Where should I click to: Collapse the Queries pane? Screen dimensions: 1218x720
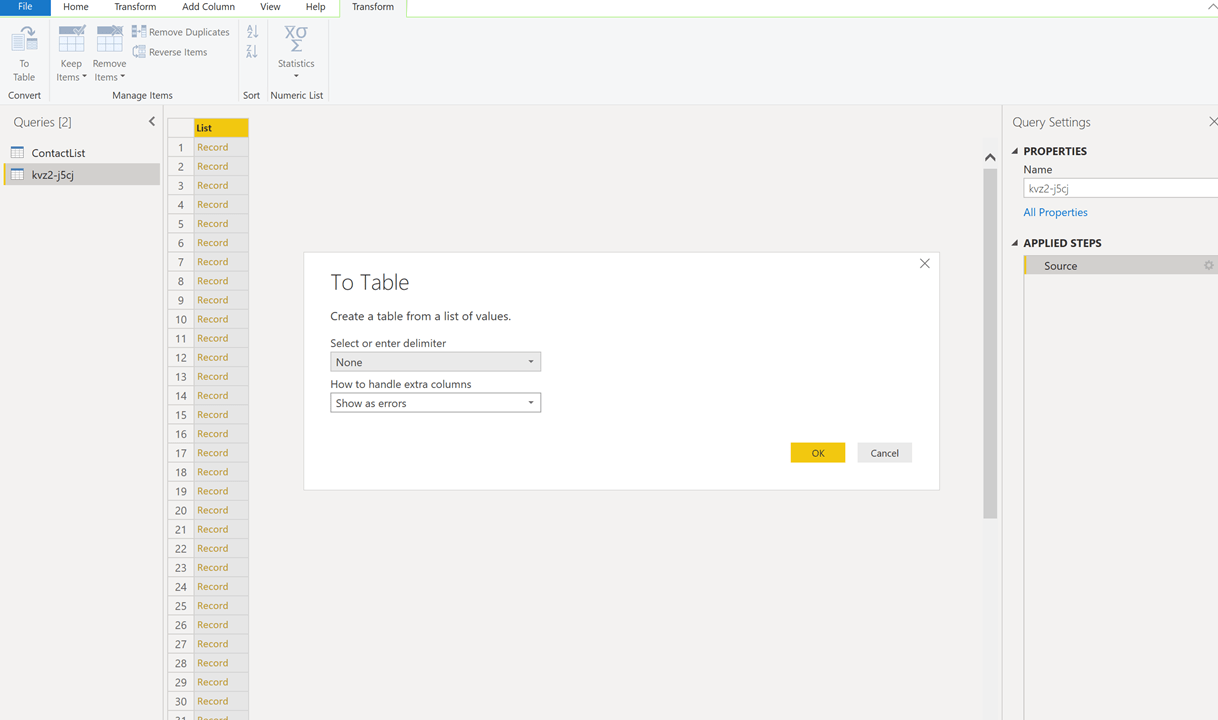(x=152, y=122)
